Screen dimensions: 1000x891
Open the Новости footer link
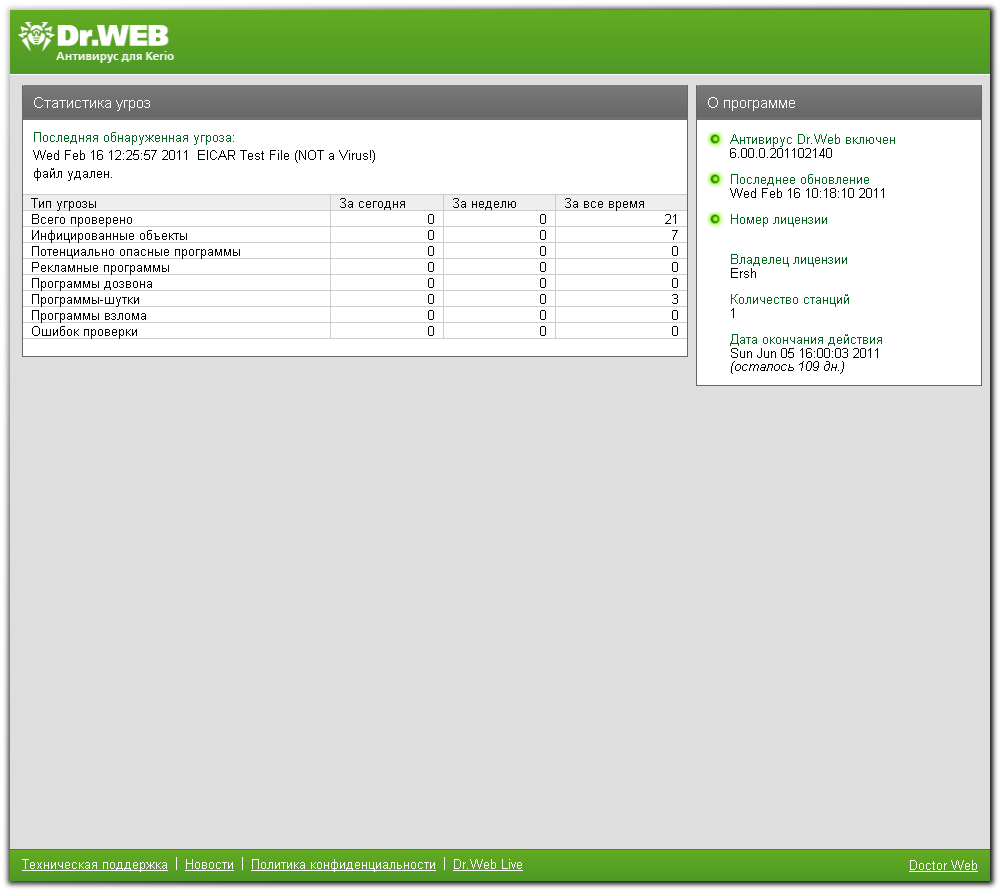(x=209, y=864)
